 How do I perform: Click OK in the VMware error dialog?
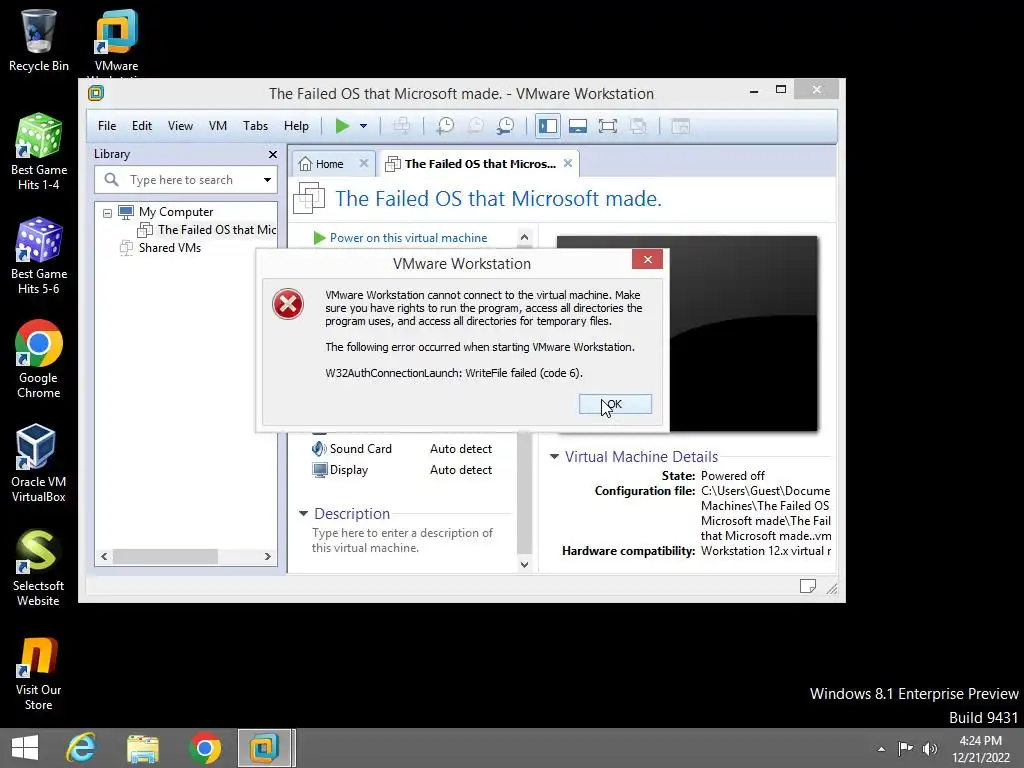pyautogui.click(x=615, y=404)
